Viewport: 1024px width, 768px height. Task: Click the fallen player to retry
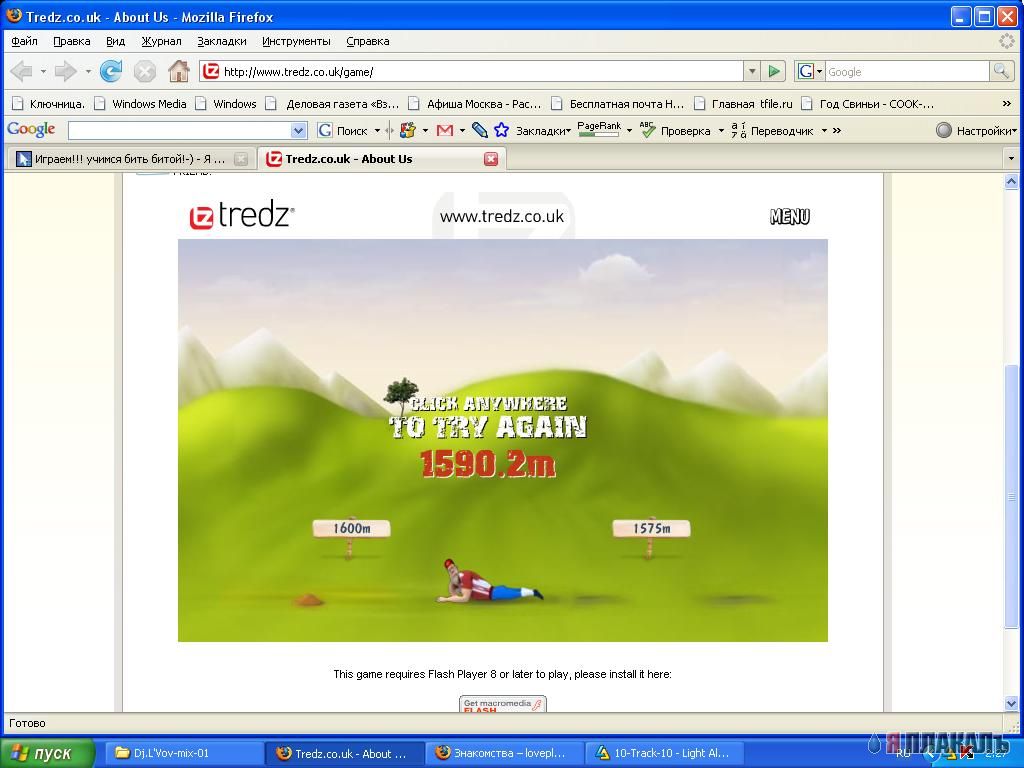(x=488, y=581)
